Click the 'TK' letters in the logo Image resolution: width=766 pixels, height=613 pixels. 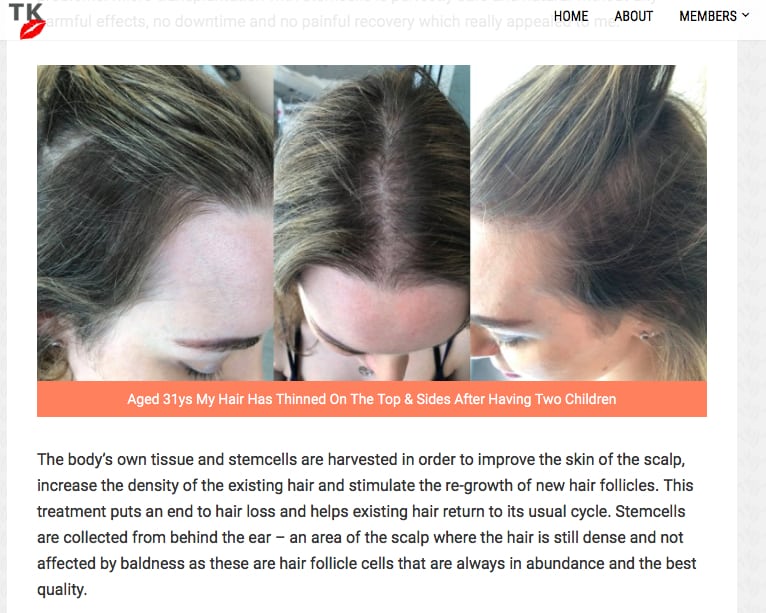point(25,12)
